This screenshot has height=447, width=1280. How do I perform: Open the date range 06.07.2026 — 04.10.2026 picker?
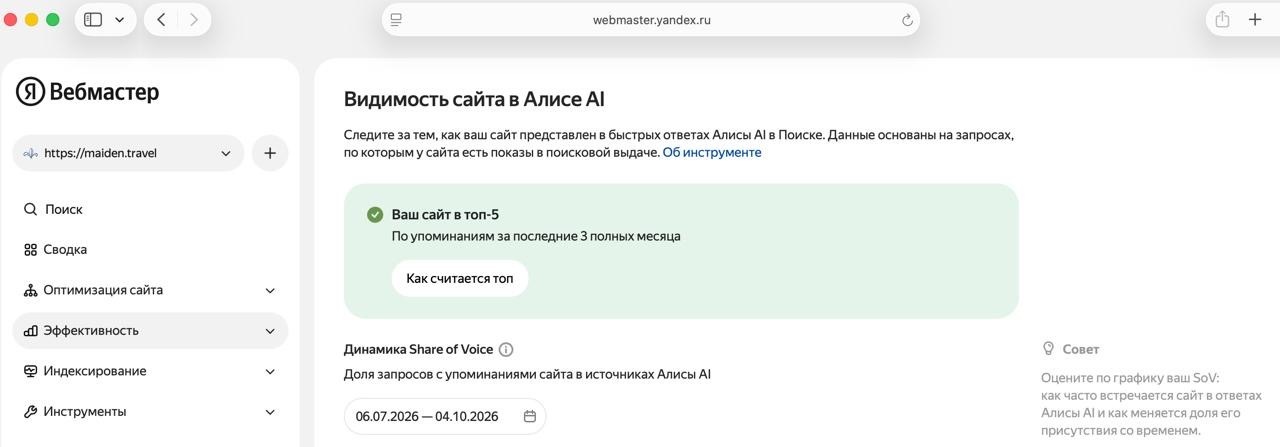(x=445, y=416)
